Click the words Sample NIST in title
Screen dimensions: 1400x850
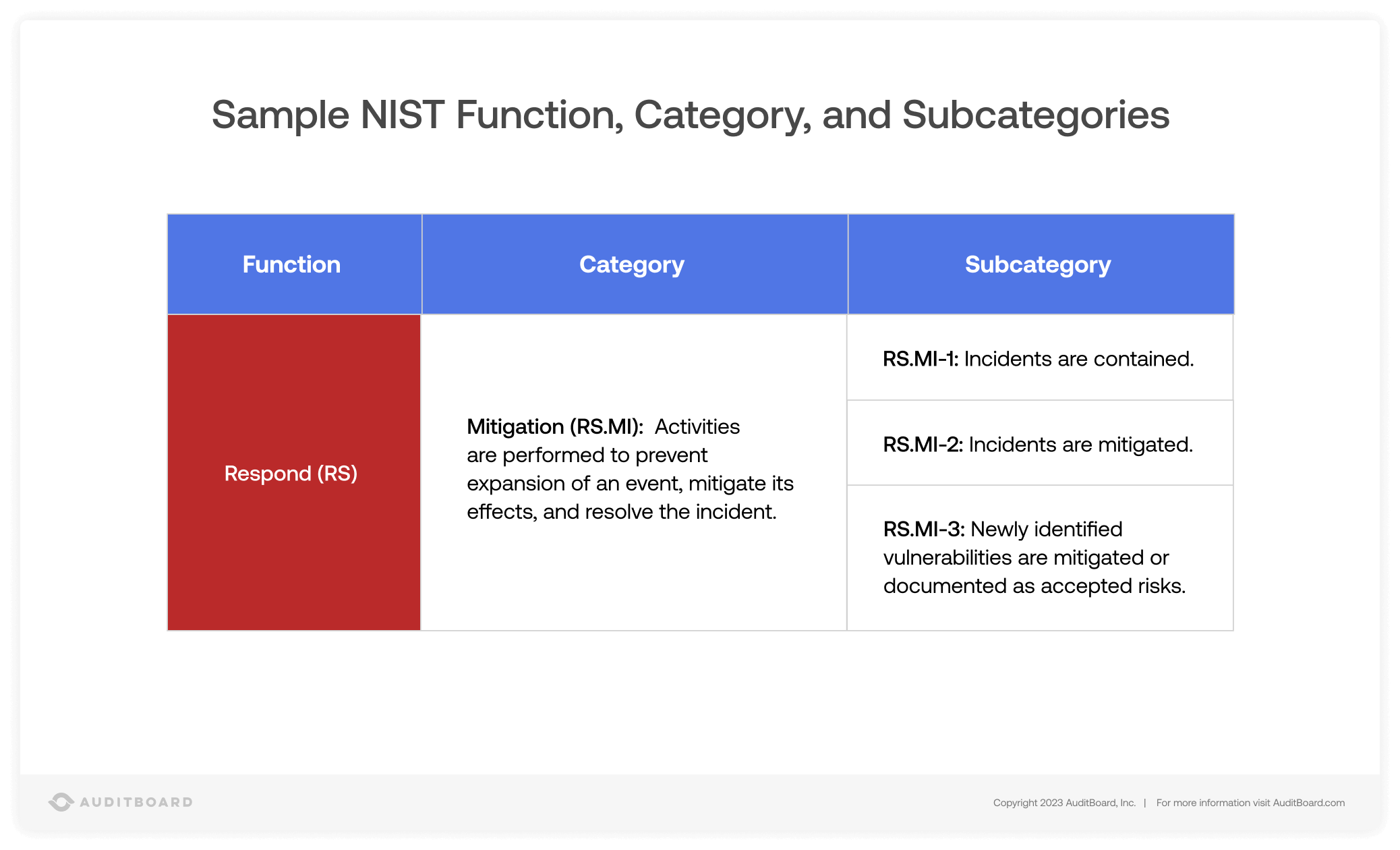point(328,115)
